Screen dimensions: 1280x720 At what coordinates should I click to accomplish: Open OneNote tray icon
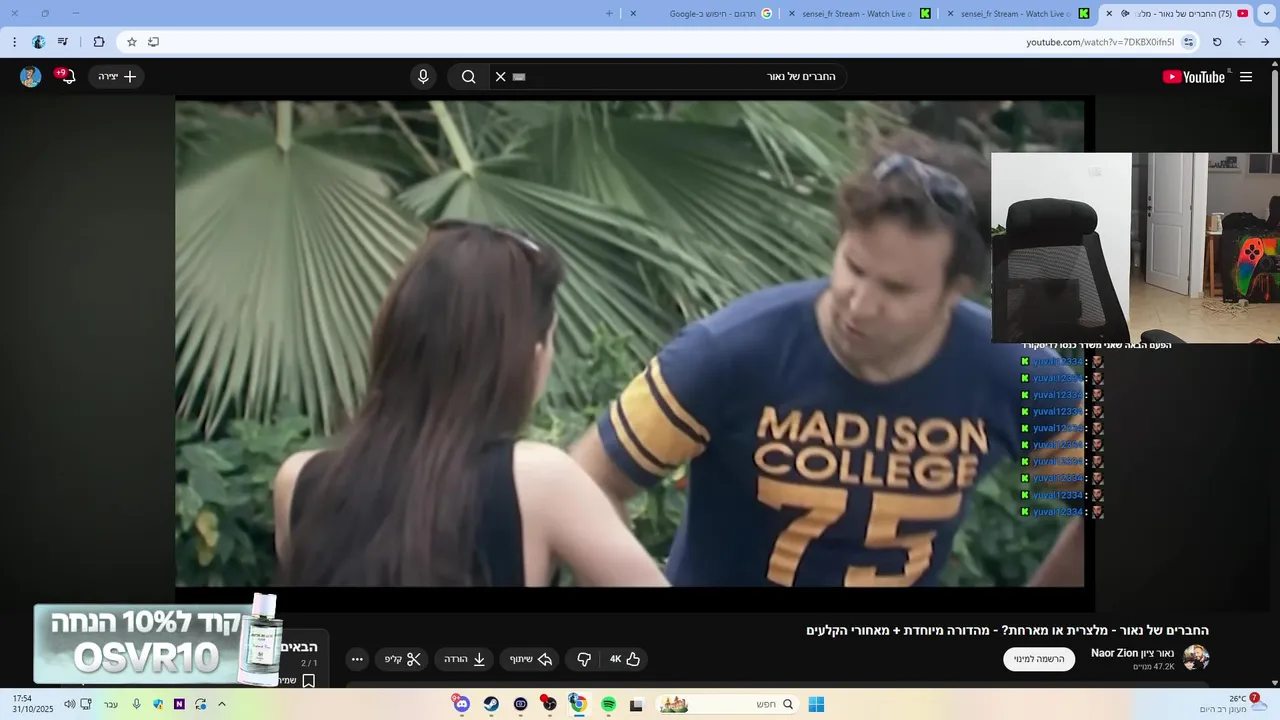pos(179,704)
